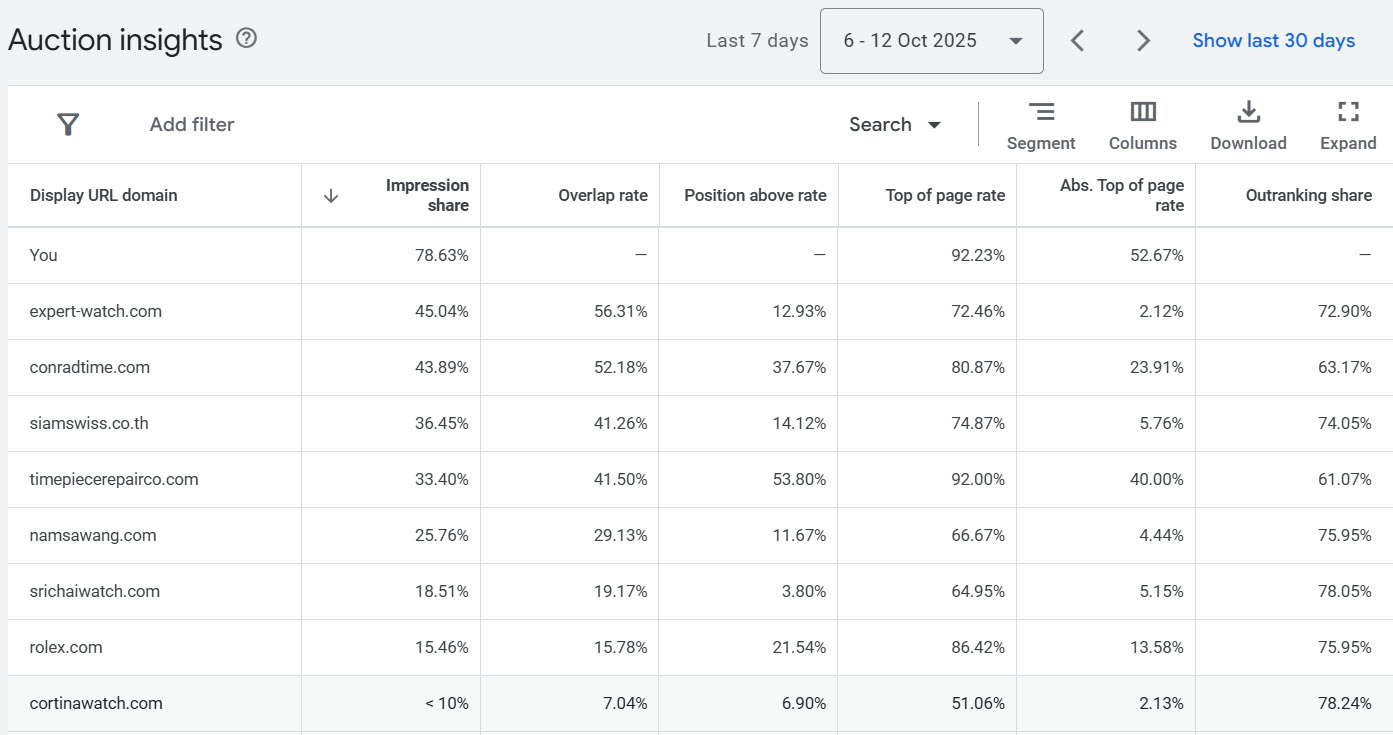
Task: Click the Show last 30 days link
Action: pos(1273,41)
